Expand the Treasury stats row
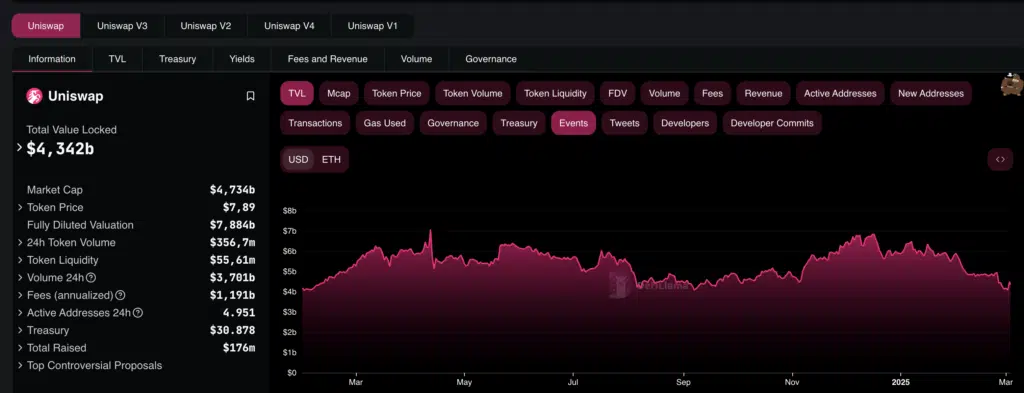Image resolution: width=1024 pixels, height=393 pixels. point(20,330)
